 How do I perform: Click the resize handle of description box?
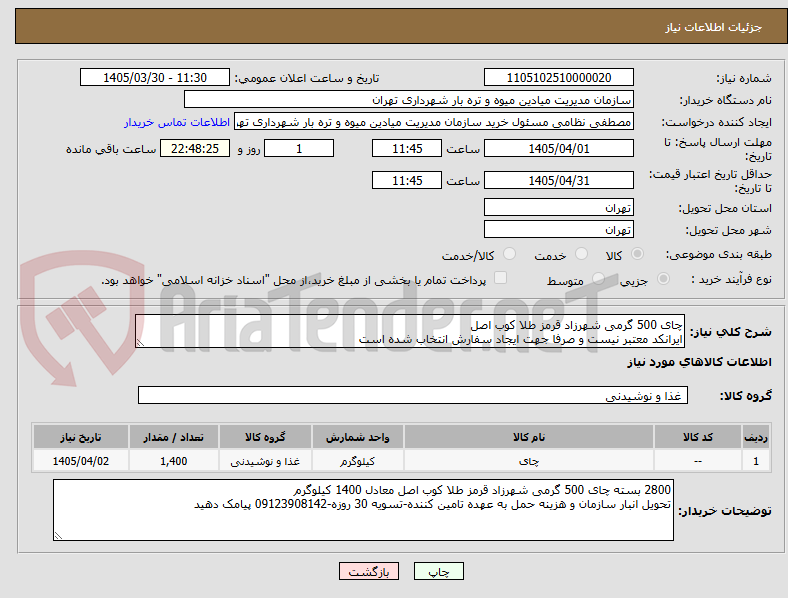[x=140, y=343]
